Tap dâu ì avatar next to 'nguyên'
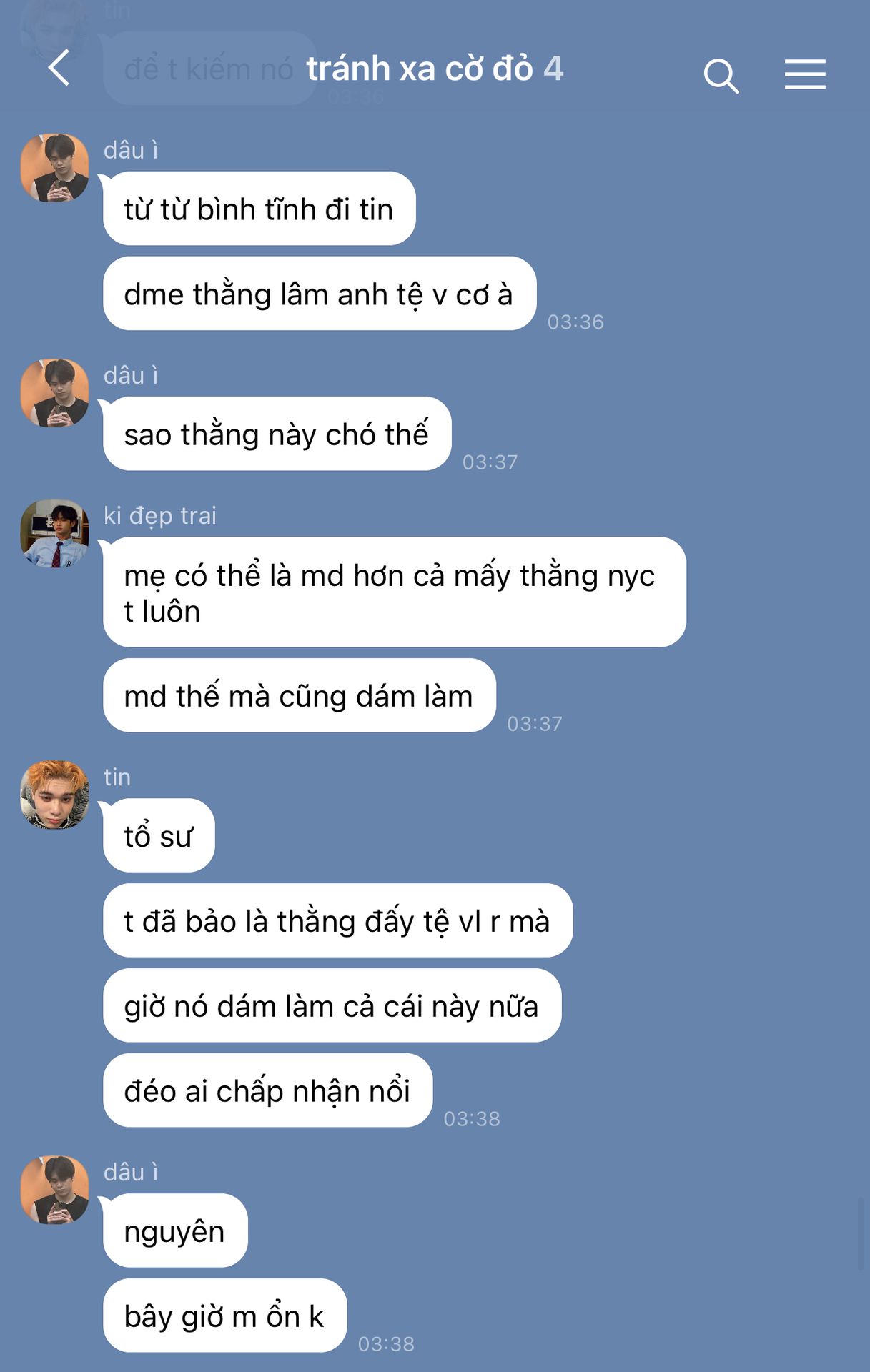This screenshot has width=870, height=1372. [x=55, y=1190]
